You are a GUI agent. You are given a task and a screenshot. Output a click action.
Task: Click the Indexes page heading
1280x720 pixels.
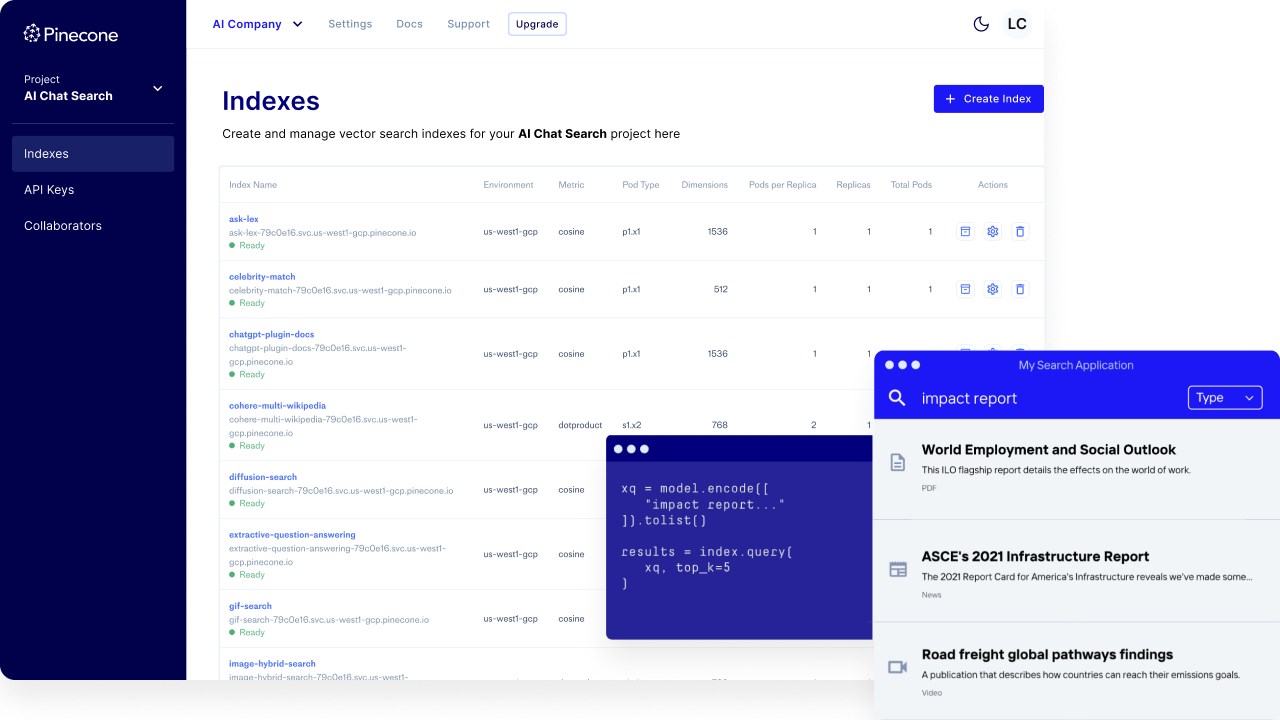pyautogui.click(x=271, y=101)
